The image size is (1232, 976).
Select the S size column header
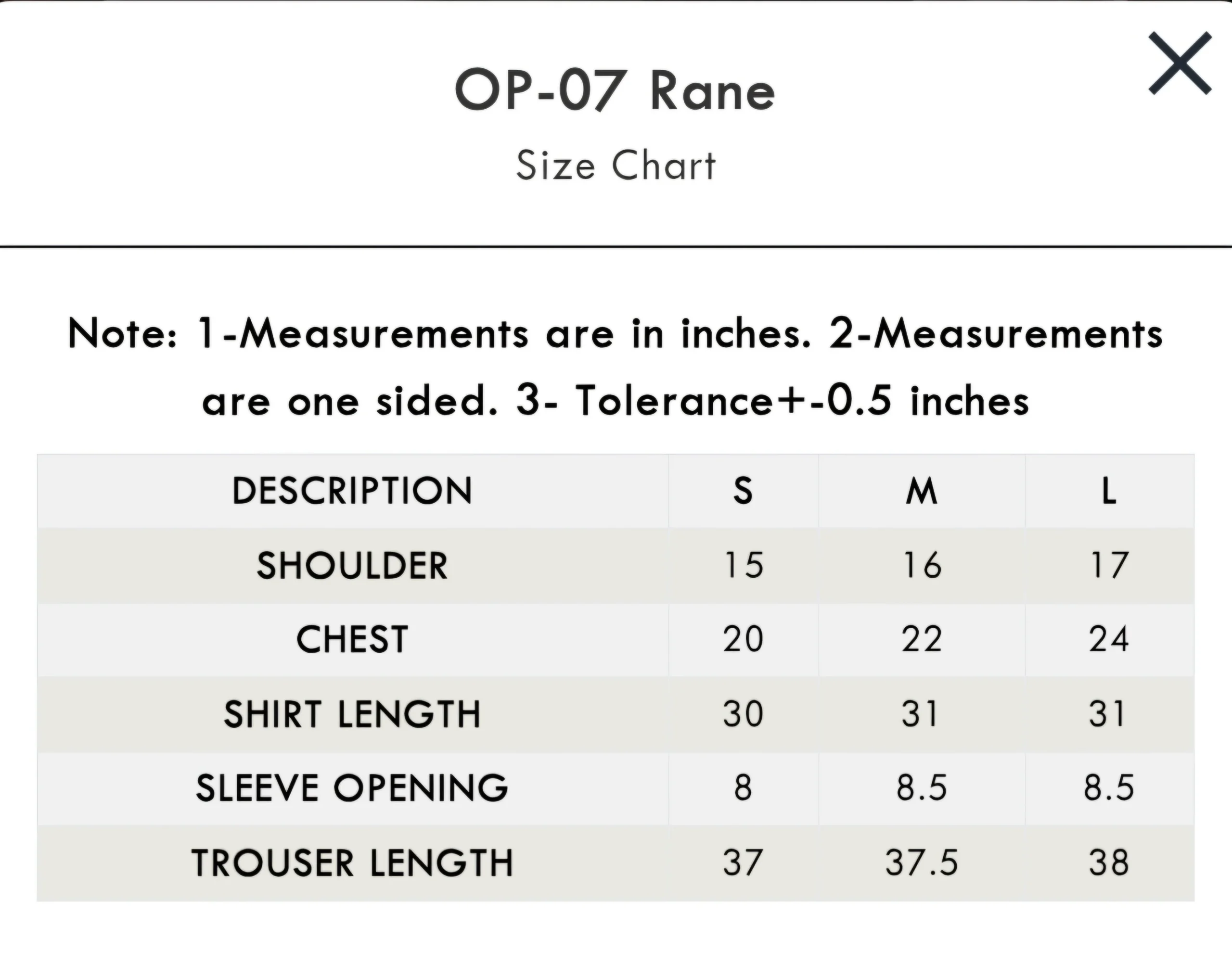(743, 491)
